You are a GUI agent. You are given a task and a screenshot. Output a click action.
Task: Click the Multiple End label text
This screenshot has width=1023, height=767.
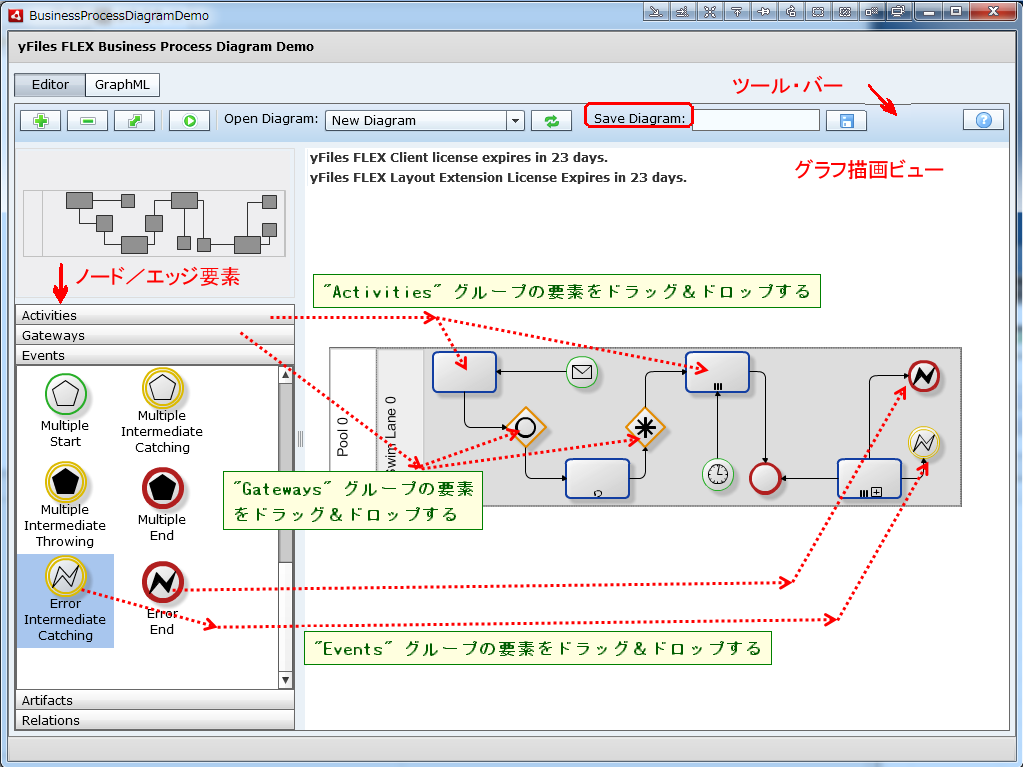(162, 527)
